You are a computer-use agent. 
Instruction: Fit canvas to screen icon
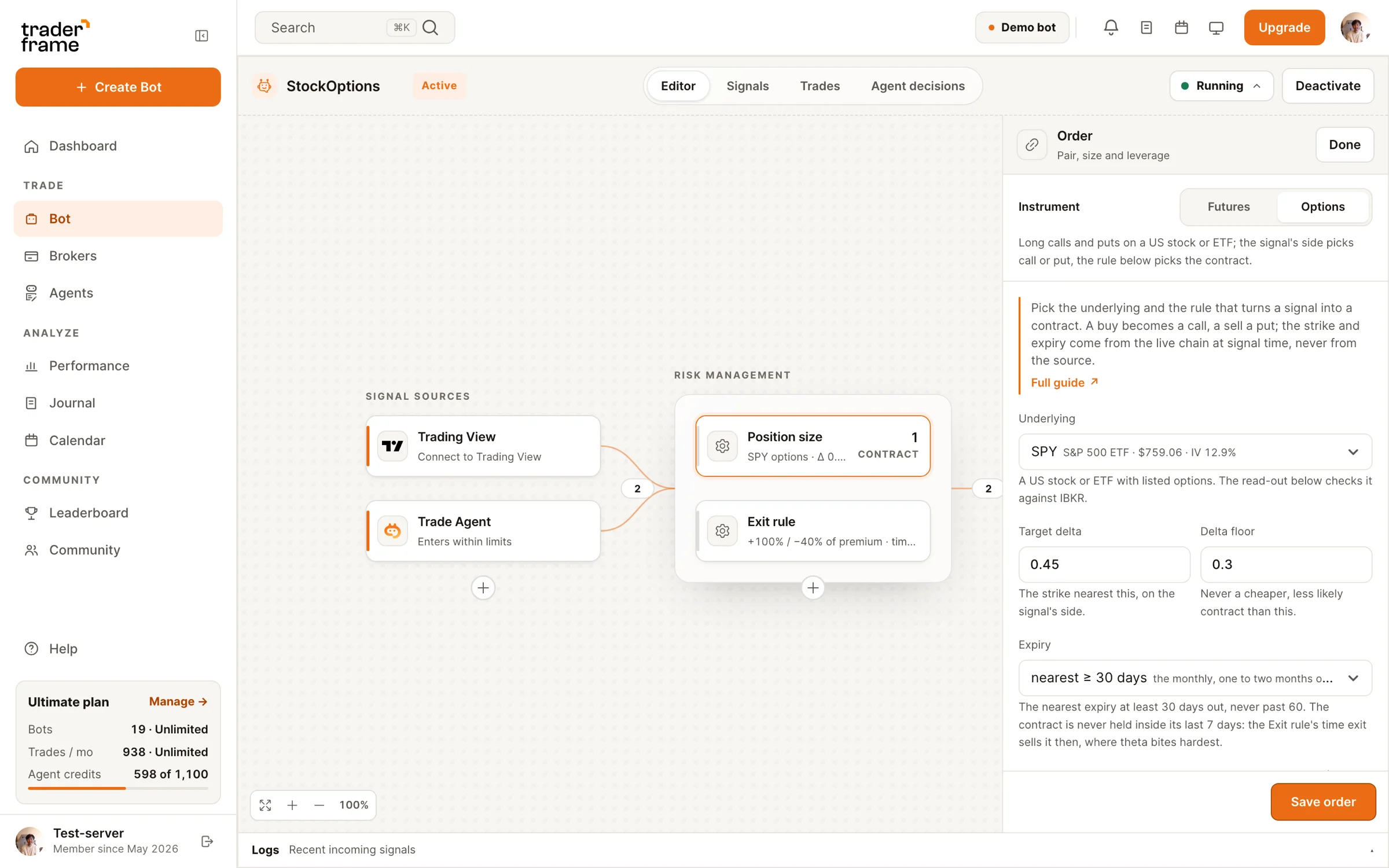pyautogui.click(x=265, y=805)
